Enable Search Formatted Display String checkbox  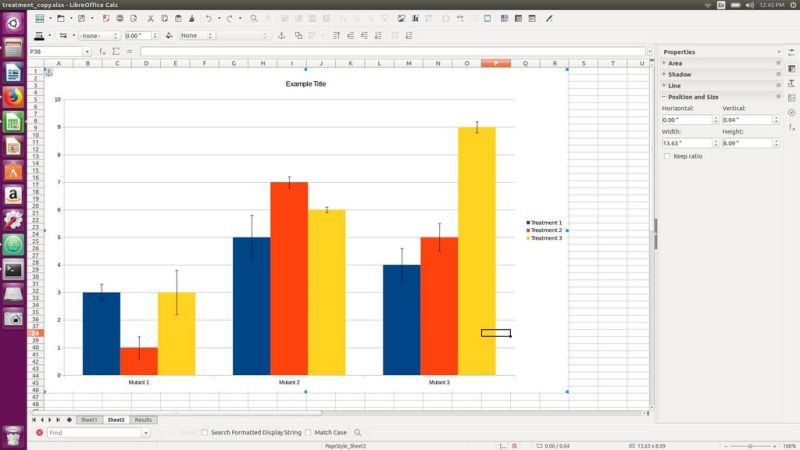point(205,433)
